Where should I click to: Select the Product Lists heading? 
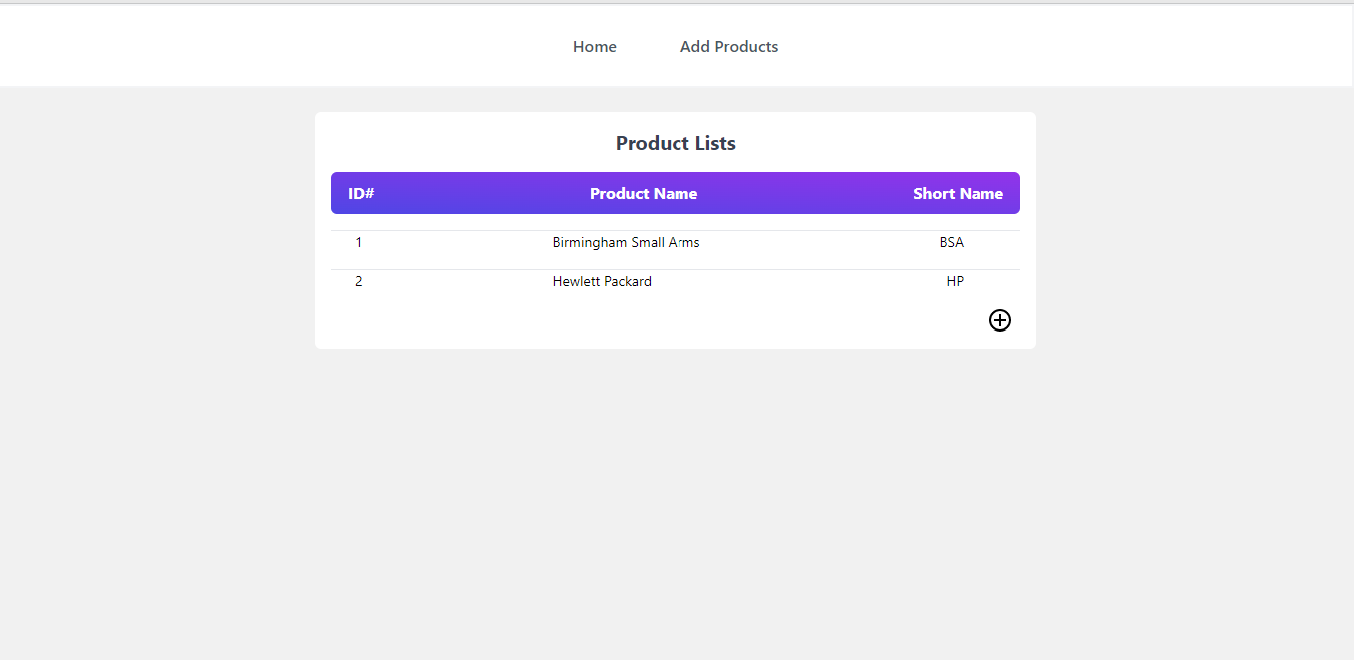pos(675,143)
